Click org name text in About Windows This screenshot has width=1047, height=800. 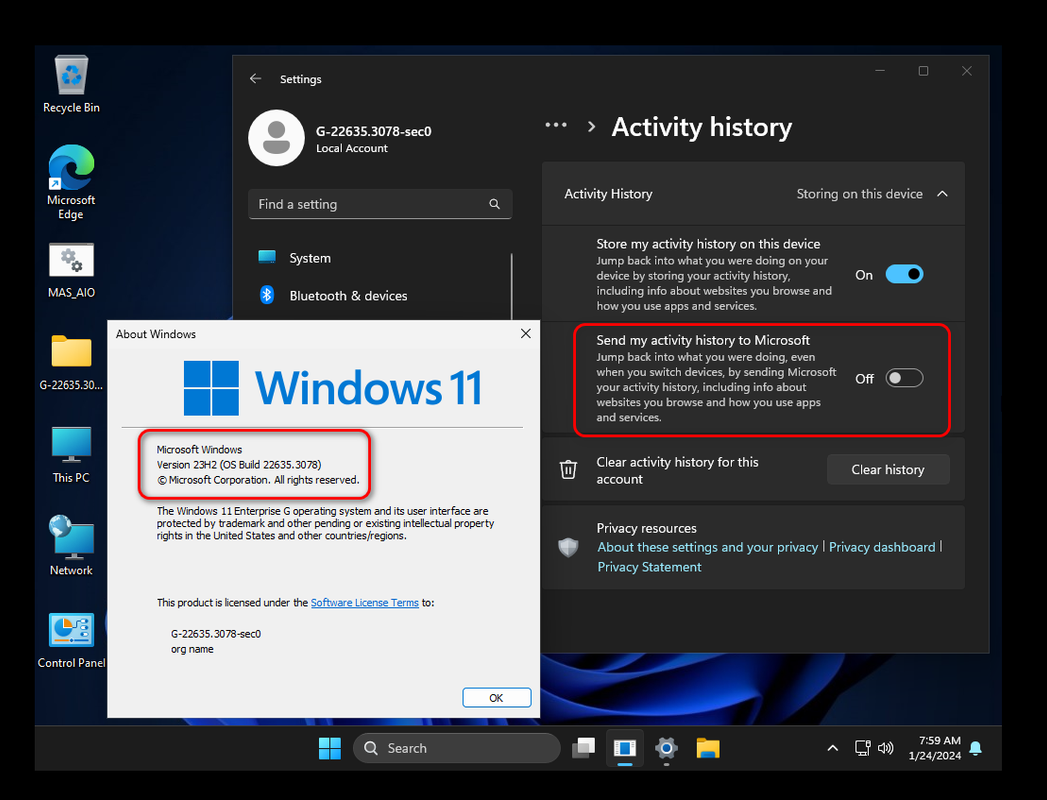coord(192,649)
